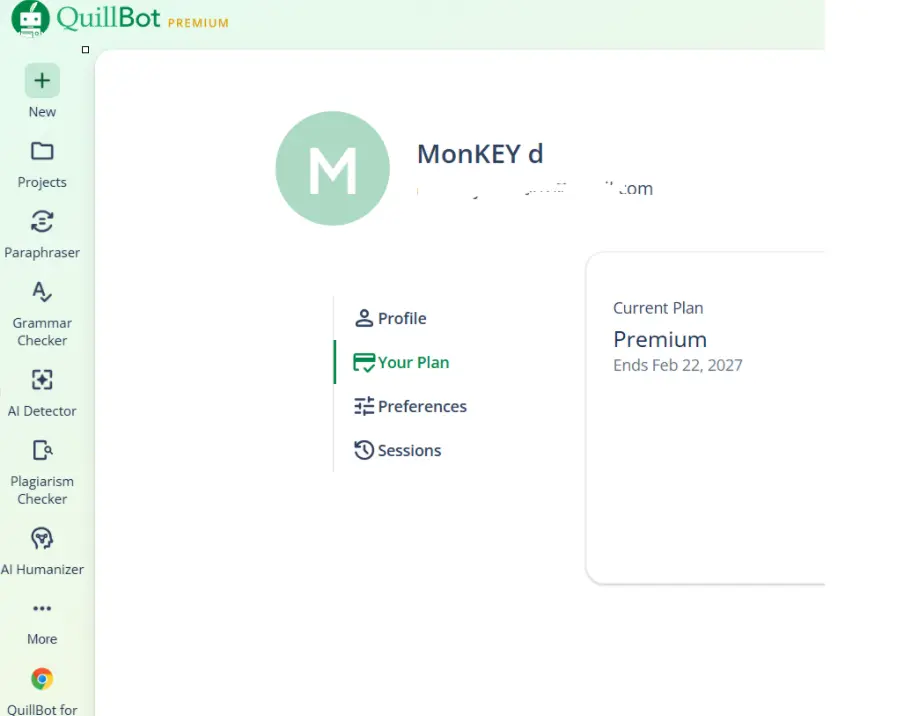Open the AI Humanizer icon

click(42, 538)
